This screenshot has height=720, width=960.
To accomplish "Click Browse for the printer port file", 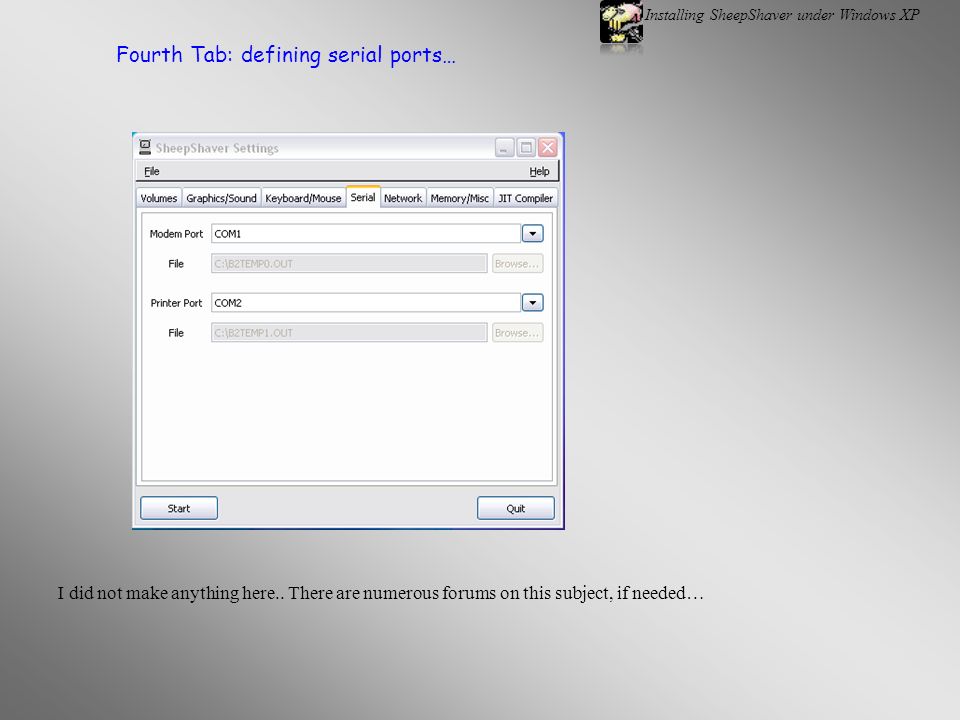I will [517, 333].
